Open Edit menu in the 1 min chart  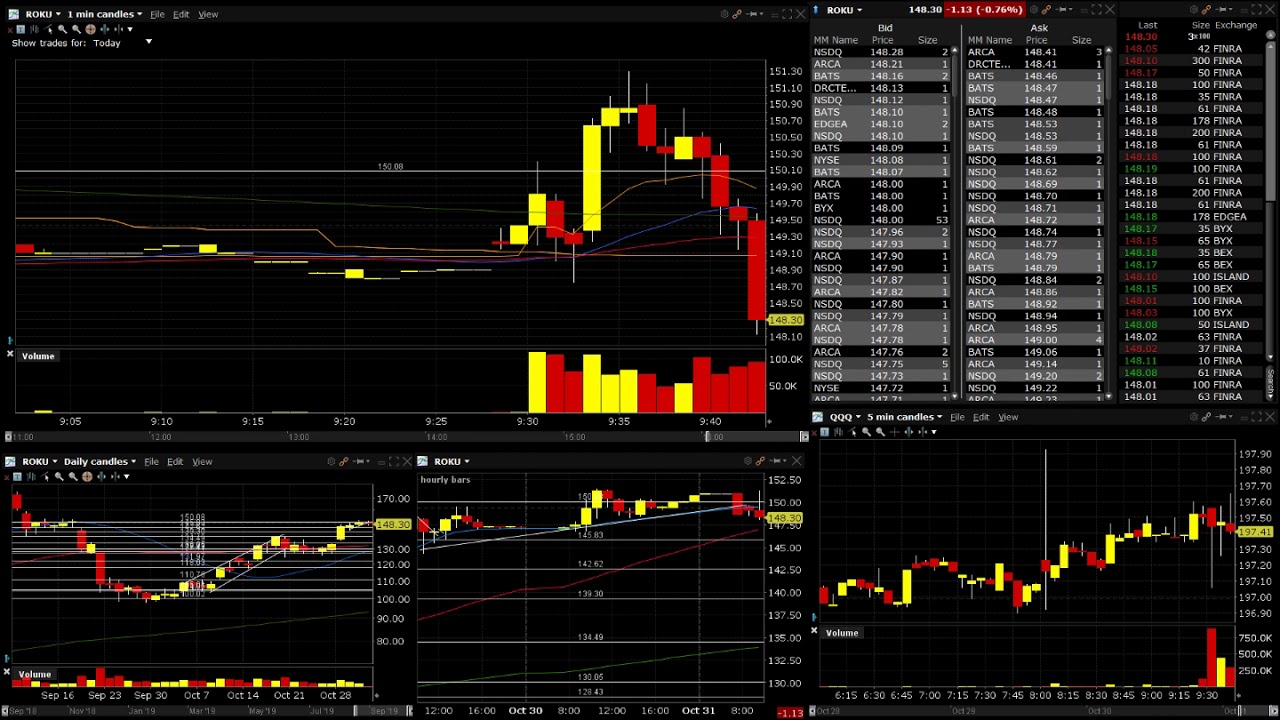pyautogui.click(x=181, y=14)
